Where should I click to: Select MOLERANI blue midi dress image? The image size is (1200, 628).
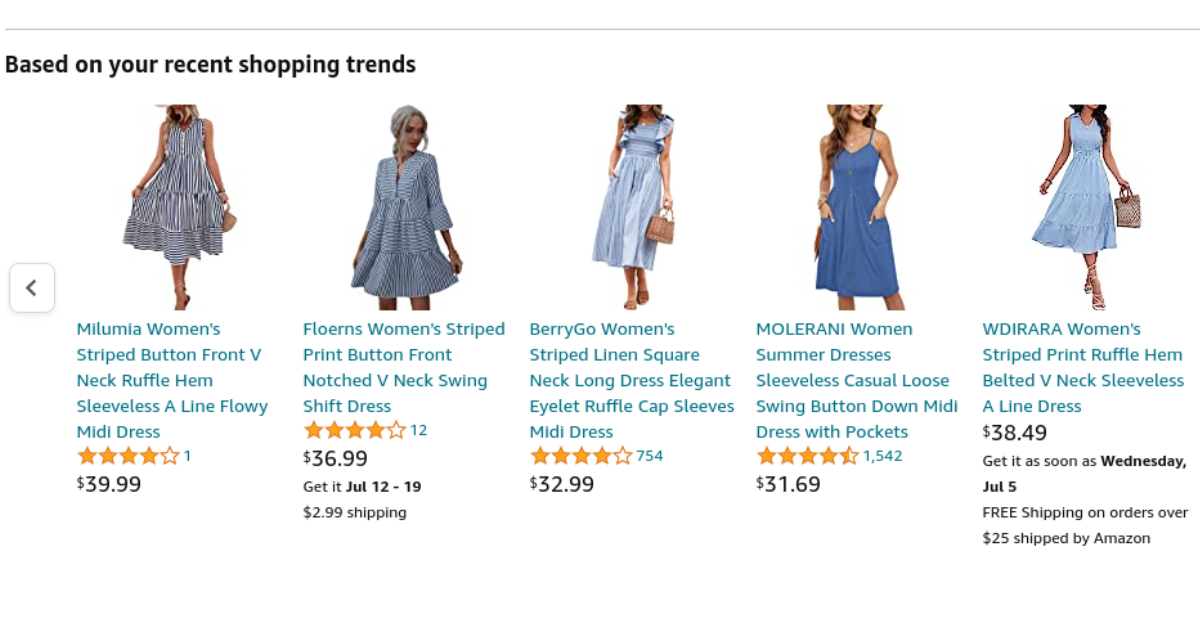(x=857, y=207)
